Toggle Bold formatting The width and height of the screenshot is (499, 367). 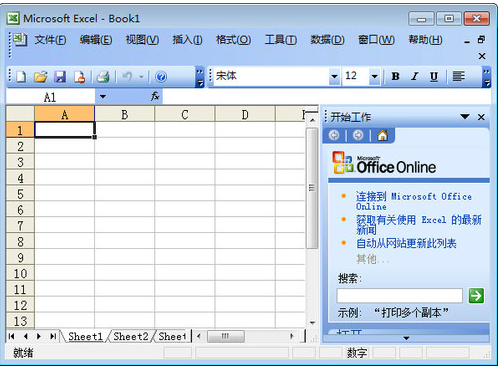pyautogui.click(x=396, y=76)
